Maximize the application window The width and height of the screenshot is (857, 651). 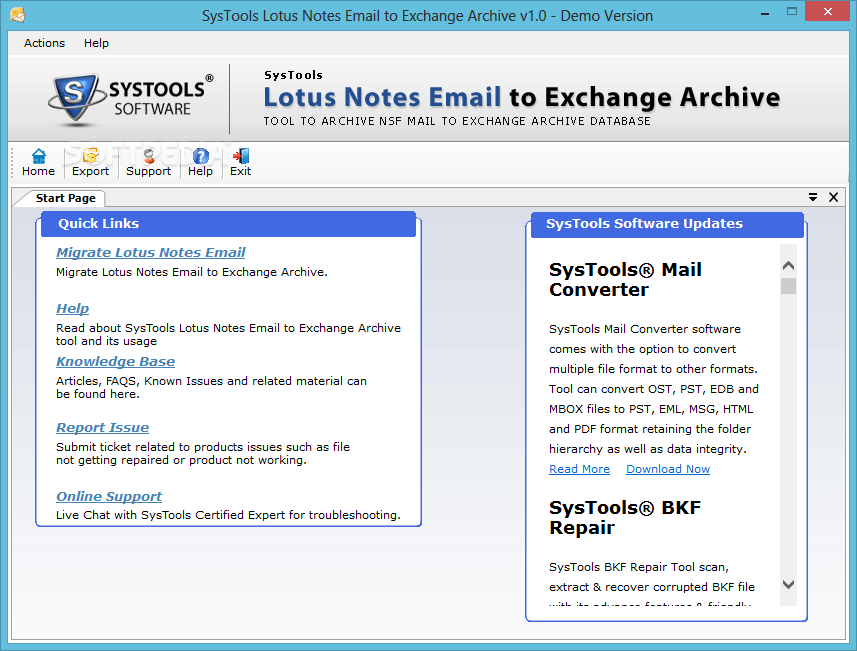click(x=791, y=12)
